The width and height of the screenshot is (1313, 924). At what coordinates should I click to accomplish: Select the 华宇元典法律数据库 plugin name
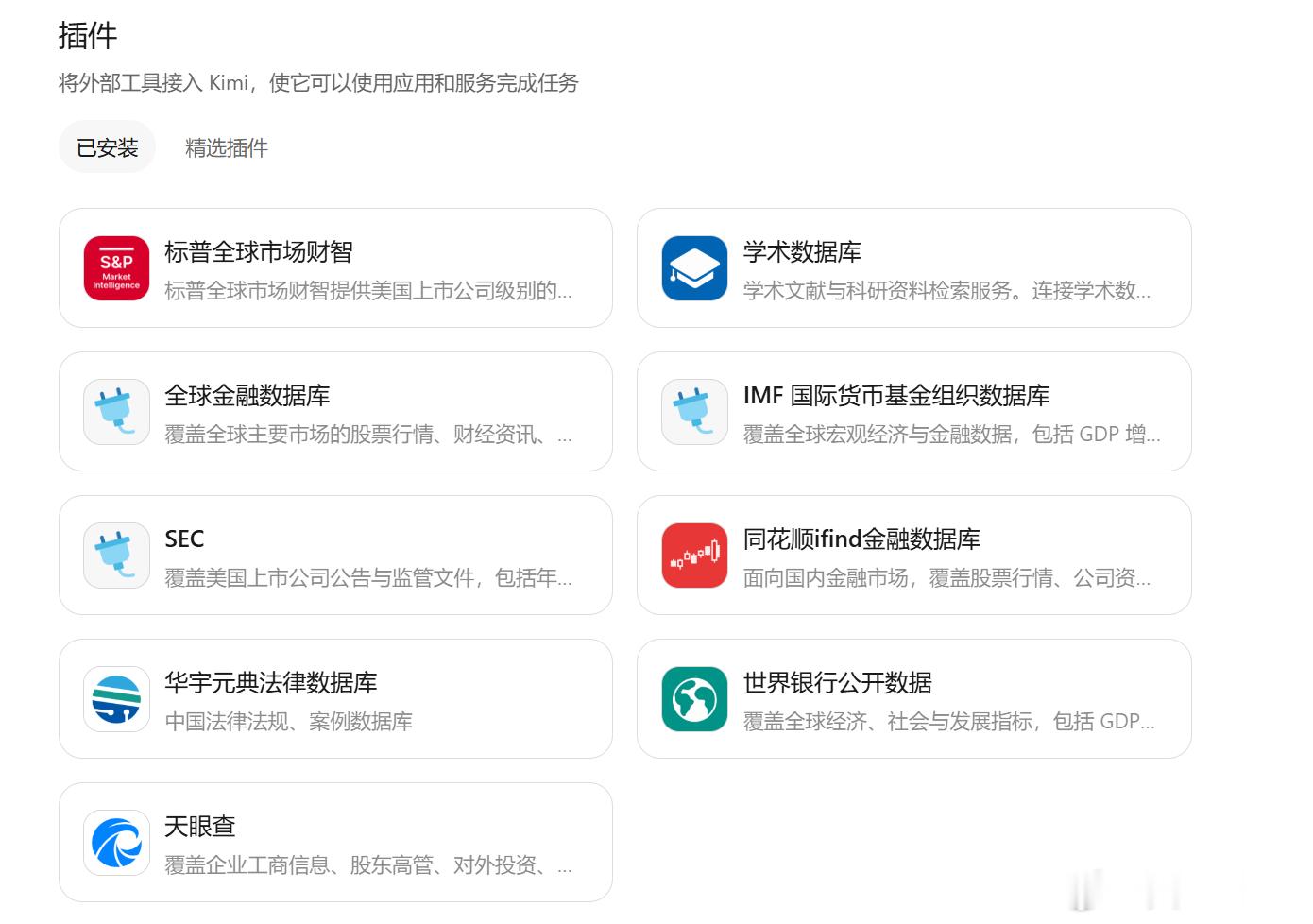click(271, 683)
